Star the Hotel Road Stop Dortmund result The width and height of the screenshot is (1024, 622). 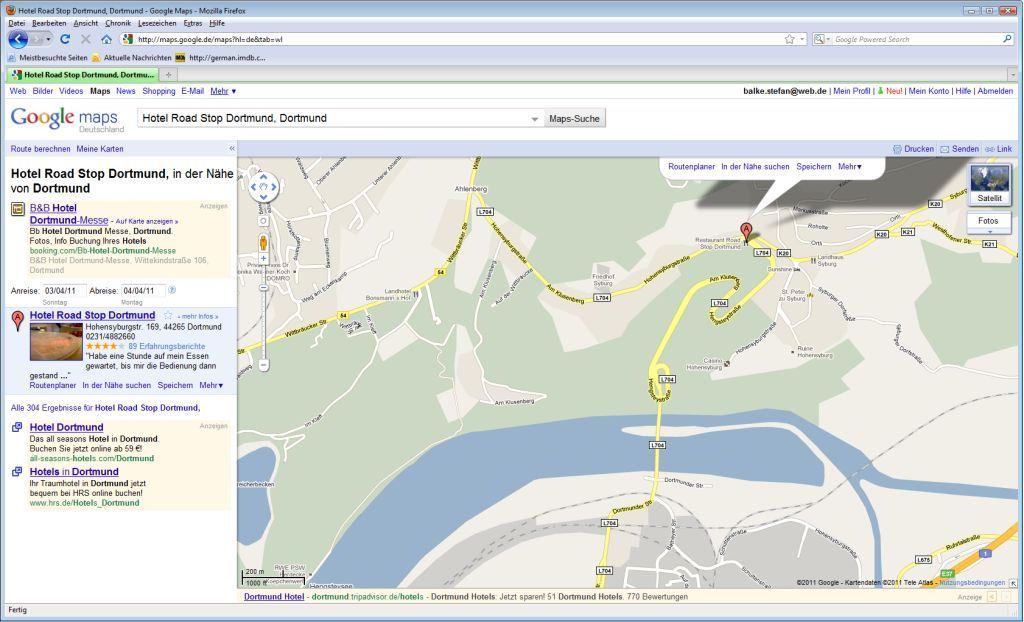168,315
